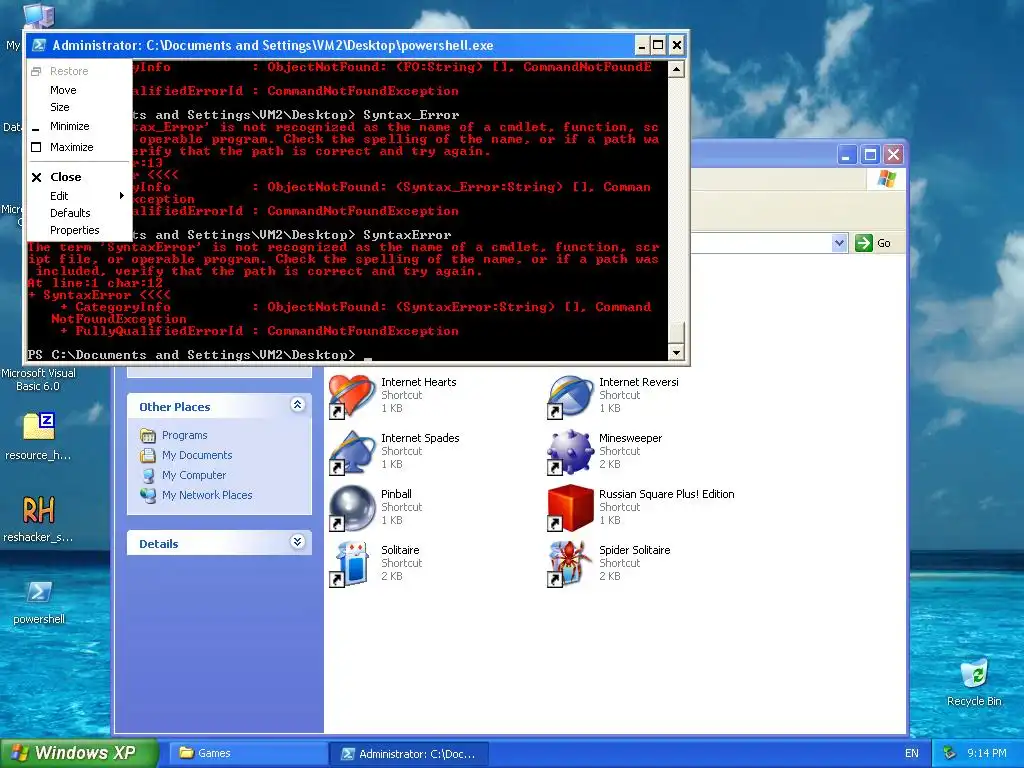Click PowerShell scrollbar up arrow
The image size is (1024, 768).
click(x=677, y=69)
